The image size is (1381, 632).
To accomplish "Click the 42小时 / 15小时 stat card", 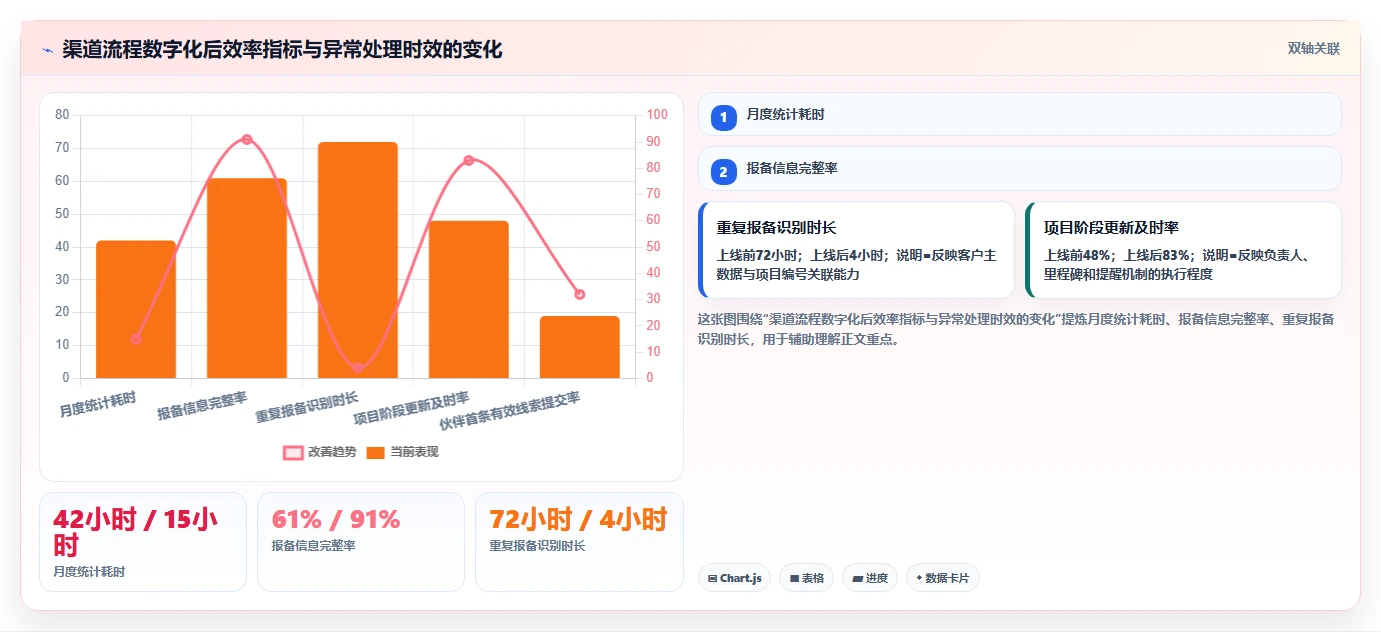I will click(143, 542).
